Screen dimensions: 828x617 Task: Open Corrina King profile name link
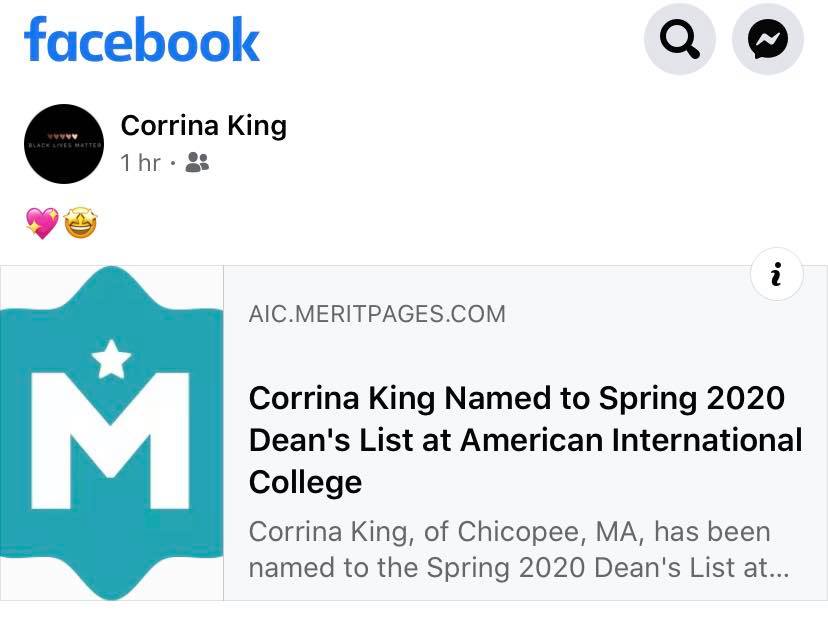(x=204, y=126)
